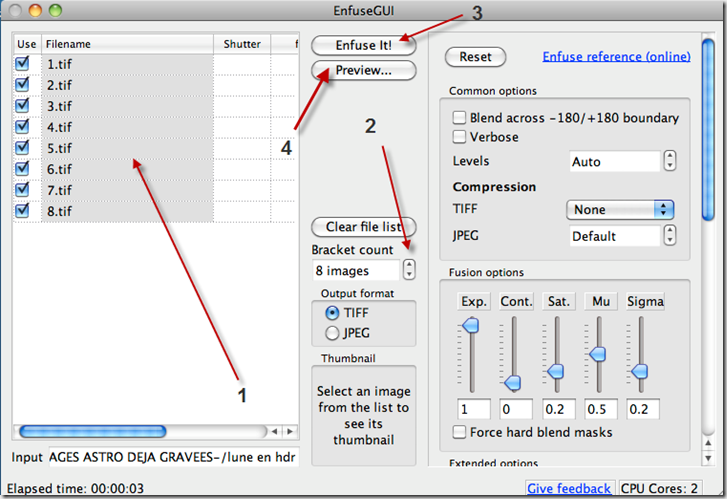Select the 3.tif row
The height and width of the screenshot is (499, 727).
click(155, 106)
